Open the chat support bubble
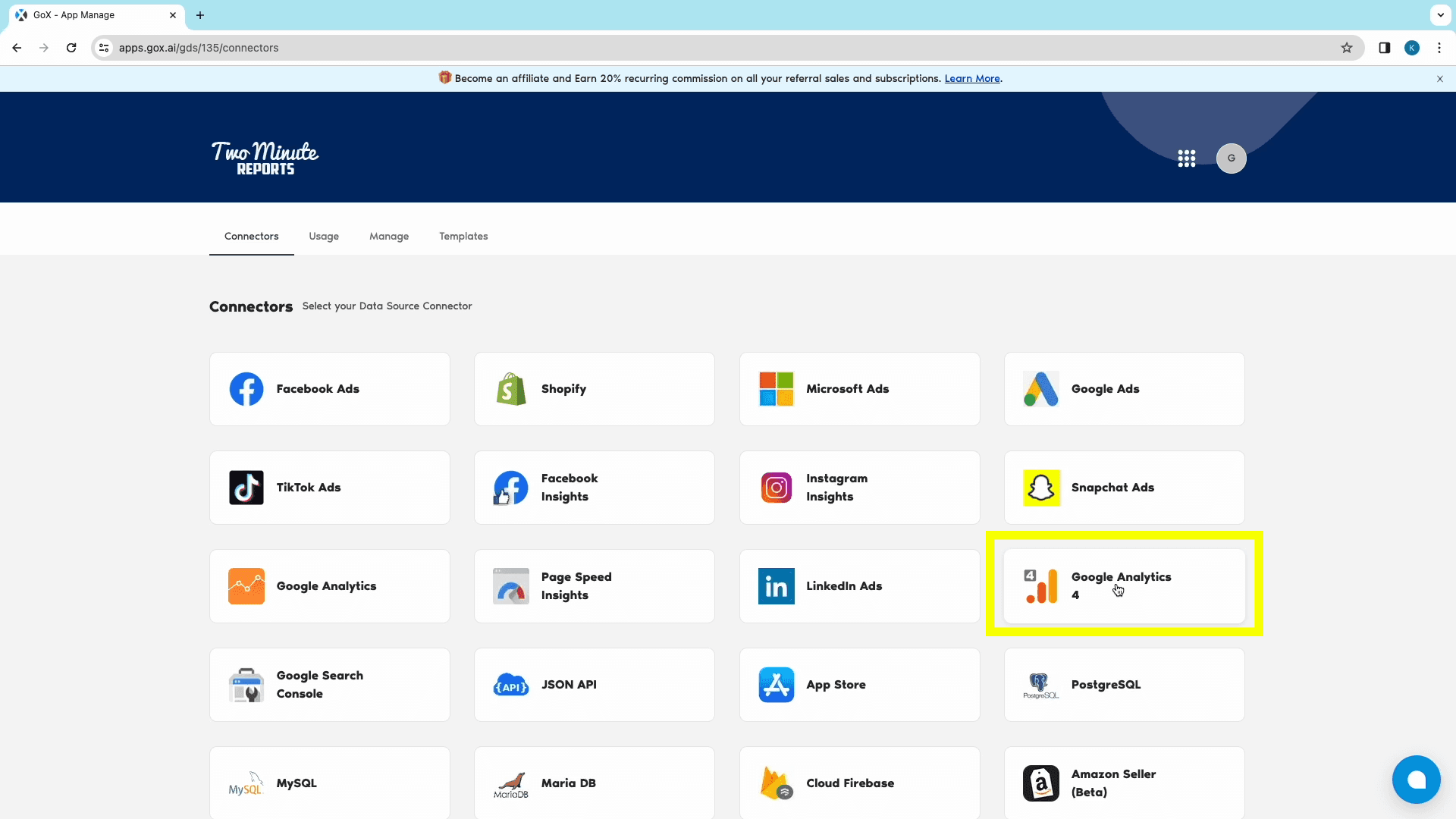The width and height of the screenshot is (1456, 819). click(x=1417, y=780)
